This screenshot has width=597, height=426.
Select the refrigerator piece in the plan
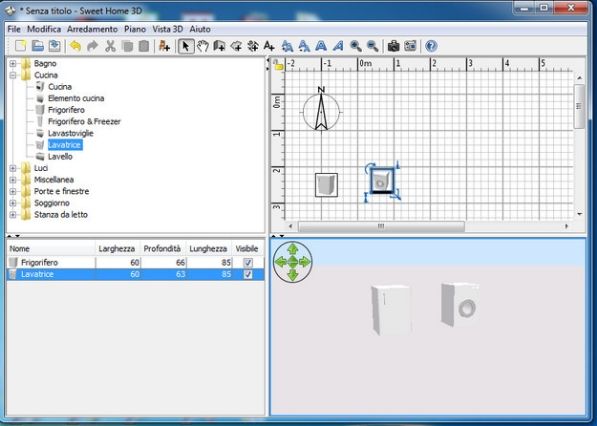click(326, 185)
